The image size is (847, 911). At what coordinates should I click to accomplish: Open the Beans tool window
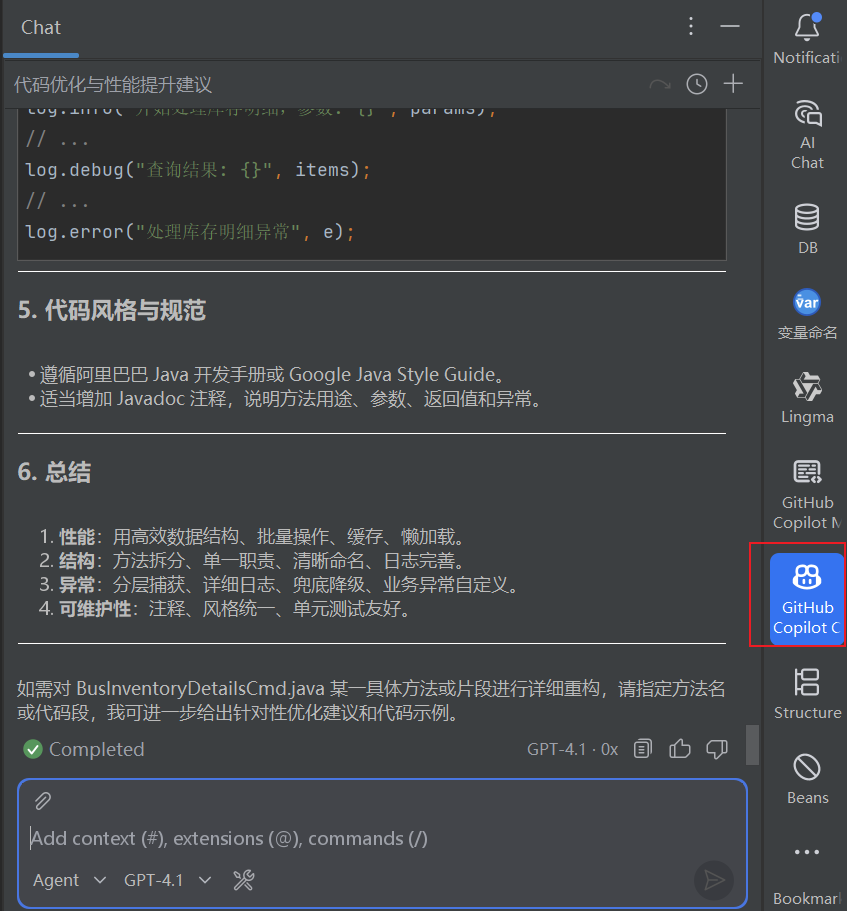point(806,773)
